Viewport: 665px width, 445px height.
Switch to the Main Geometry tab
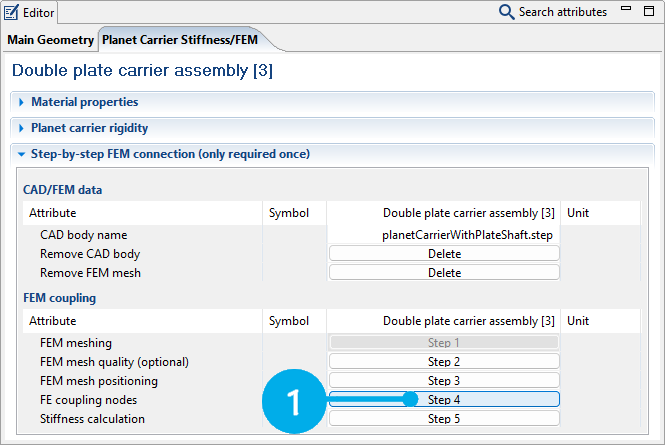pyautogui.click(x=50, y=40)
